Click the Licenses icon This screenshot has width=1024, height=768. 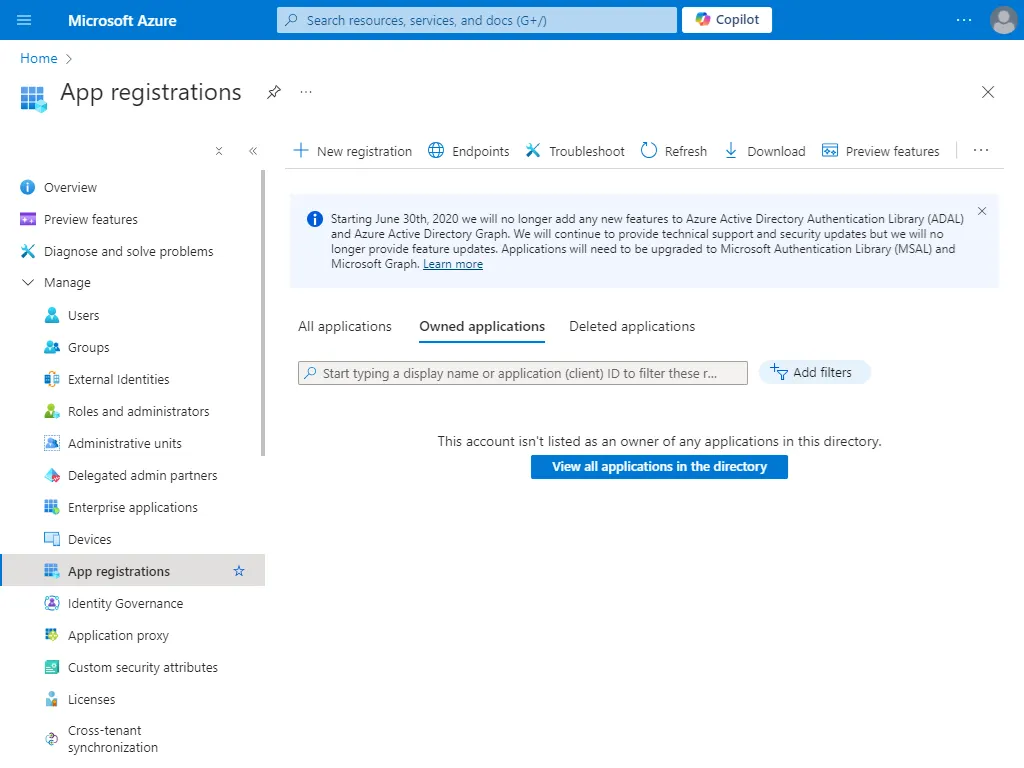(x=52, y=699)
